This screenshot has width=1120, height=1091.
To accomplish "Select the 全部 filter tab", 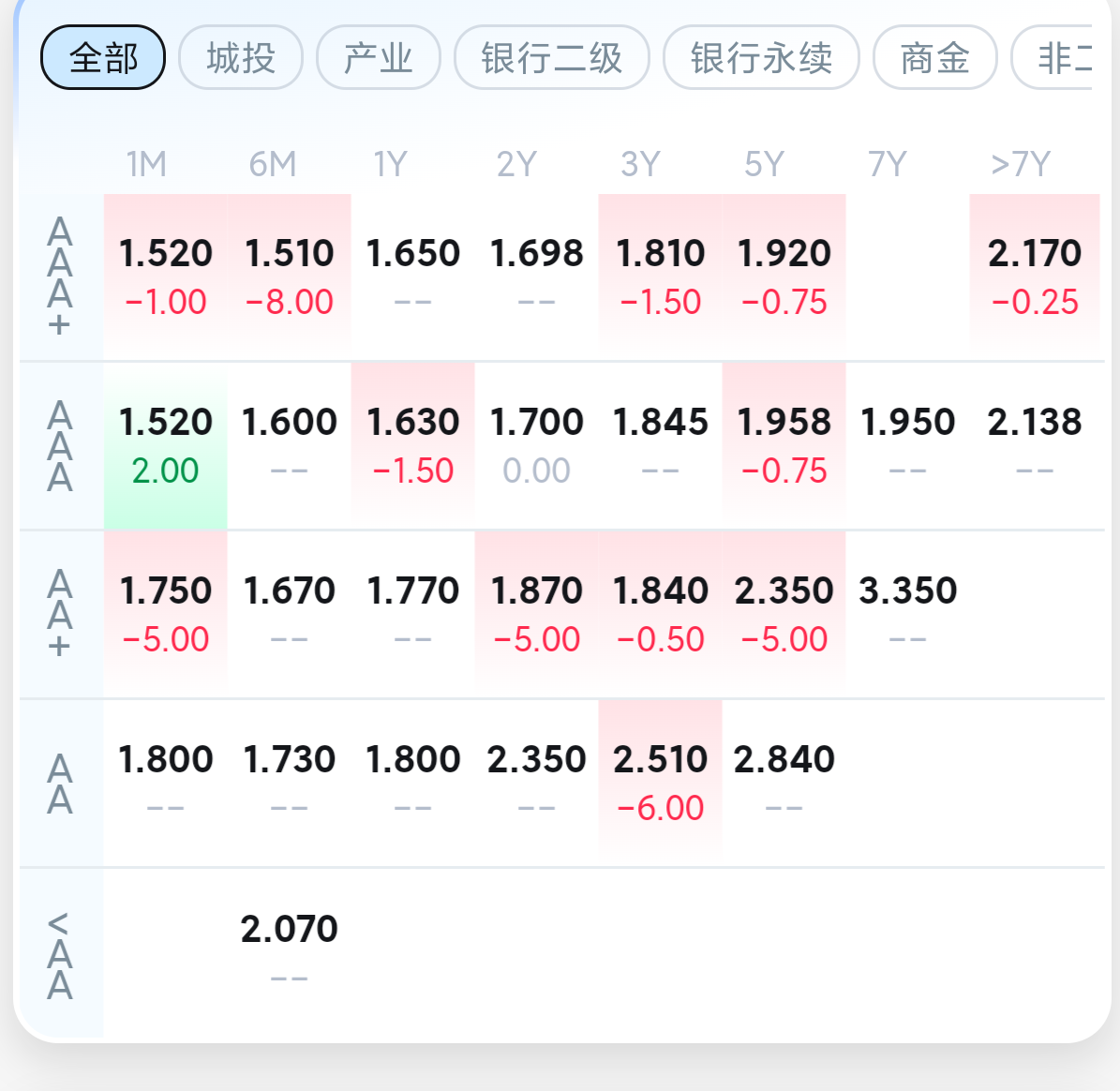I will pyautogui.click(x=103, y=57).
